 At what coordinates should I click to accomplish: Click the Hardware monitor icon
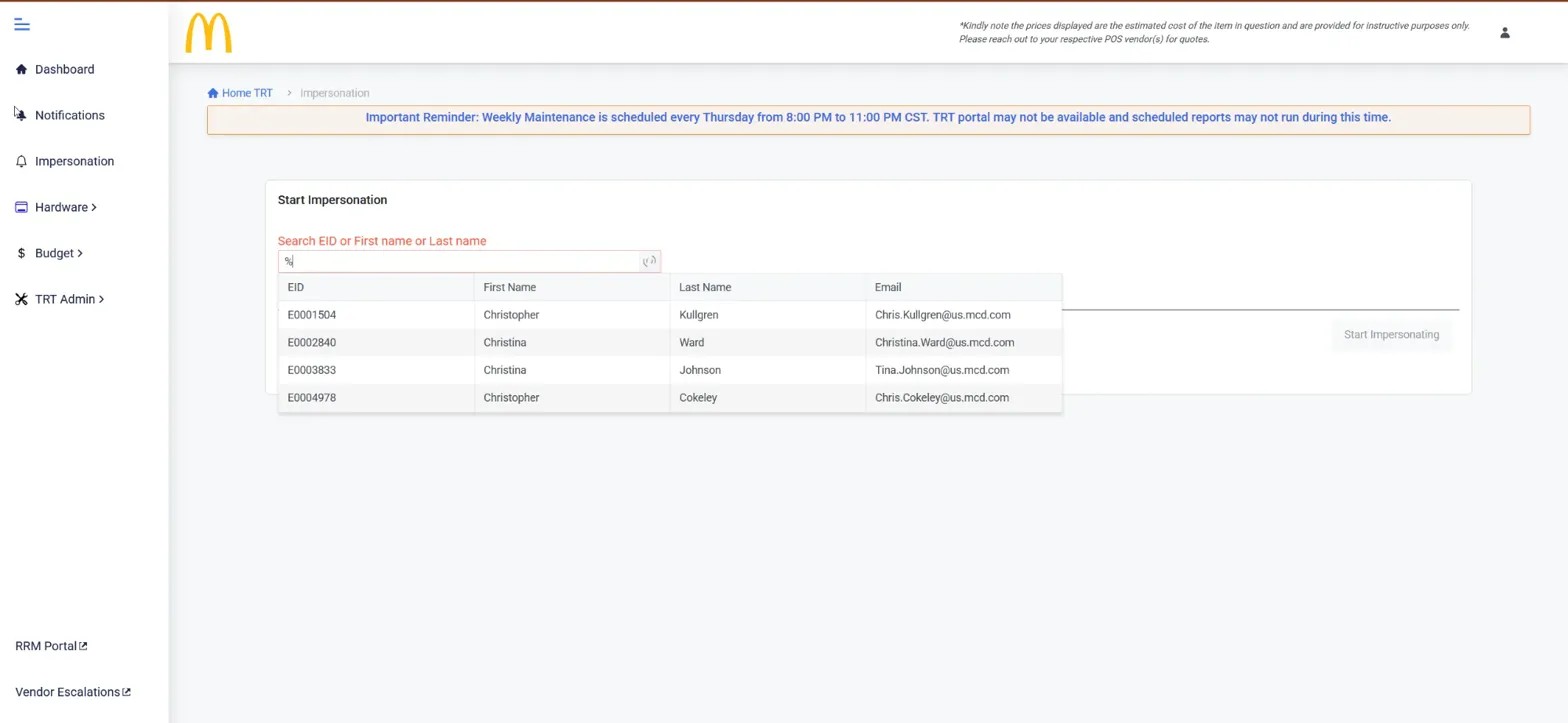21,207
